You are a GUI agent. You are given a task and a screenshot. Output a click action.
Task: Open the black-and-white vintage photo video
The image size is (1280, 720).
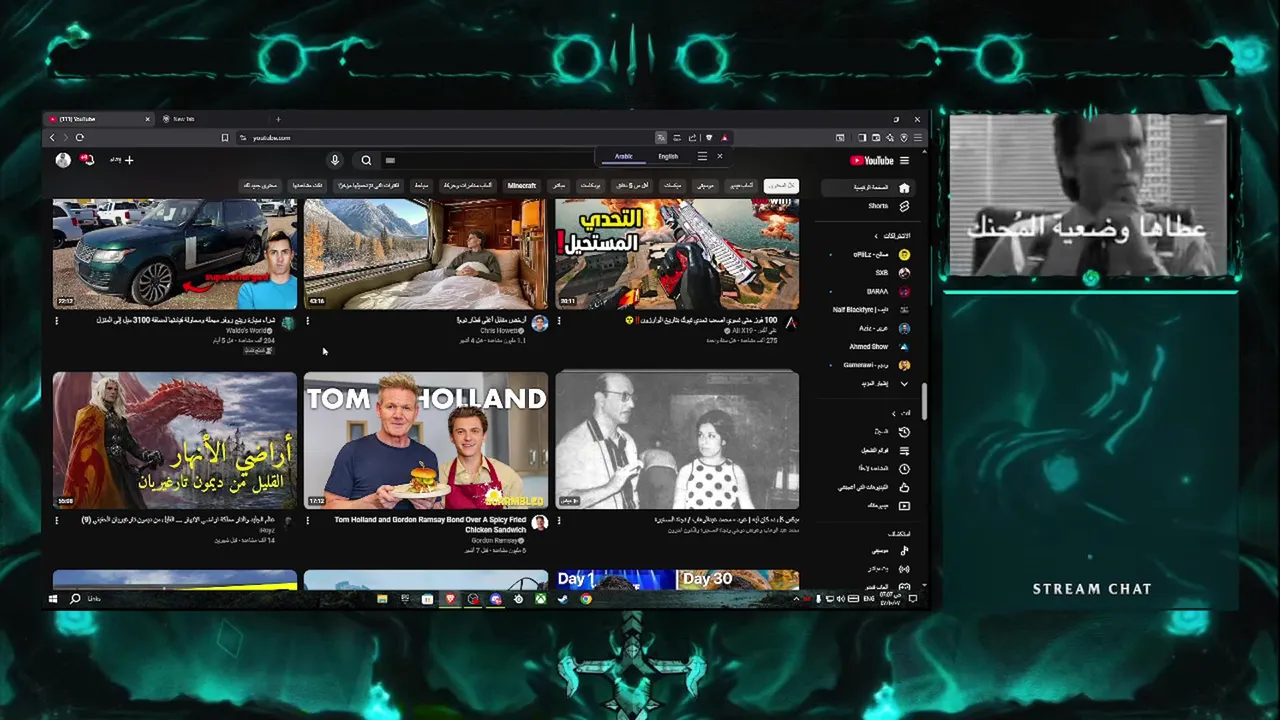(x=677, y=440)
